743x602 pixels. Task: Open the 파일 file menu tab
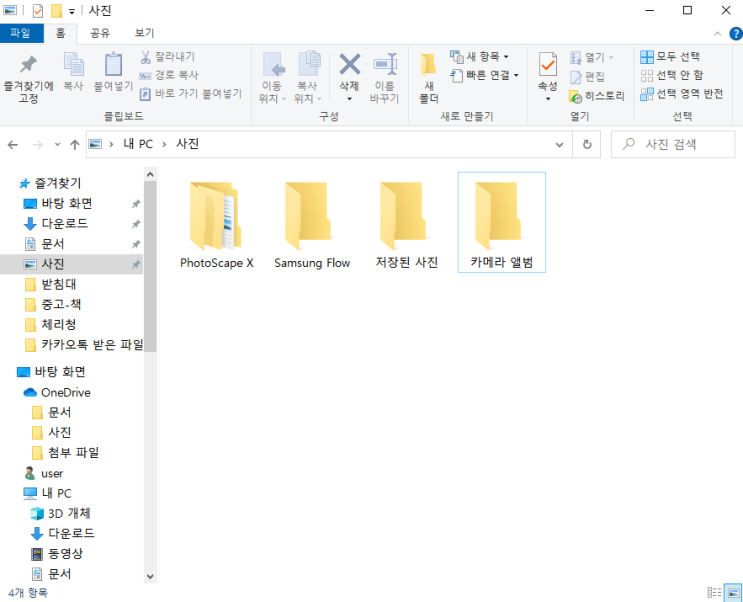click(21, 33)
